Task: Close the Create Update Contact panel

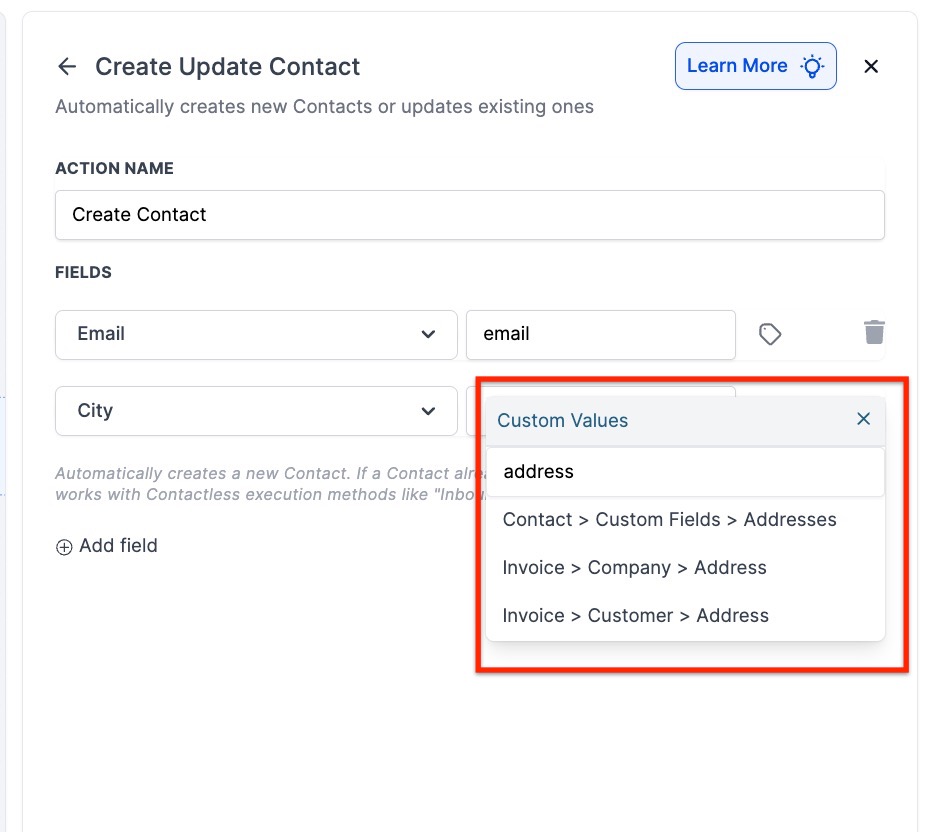Action: pos(871,66)
